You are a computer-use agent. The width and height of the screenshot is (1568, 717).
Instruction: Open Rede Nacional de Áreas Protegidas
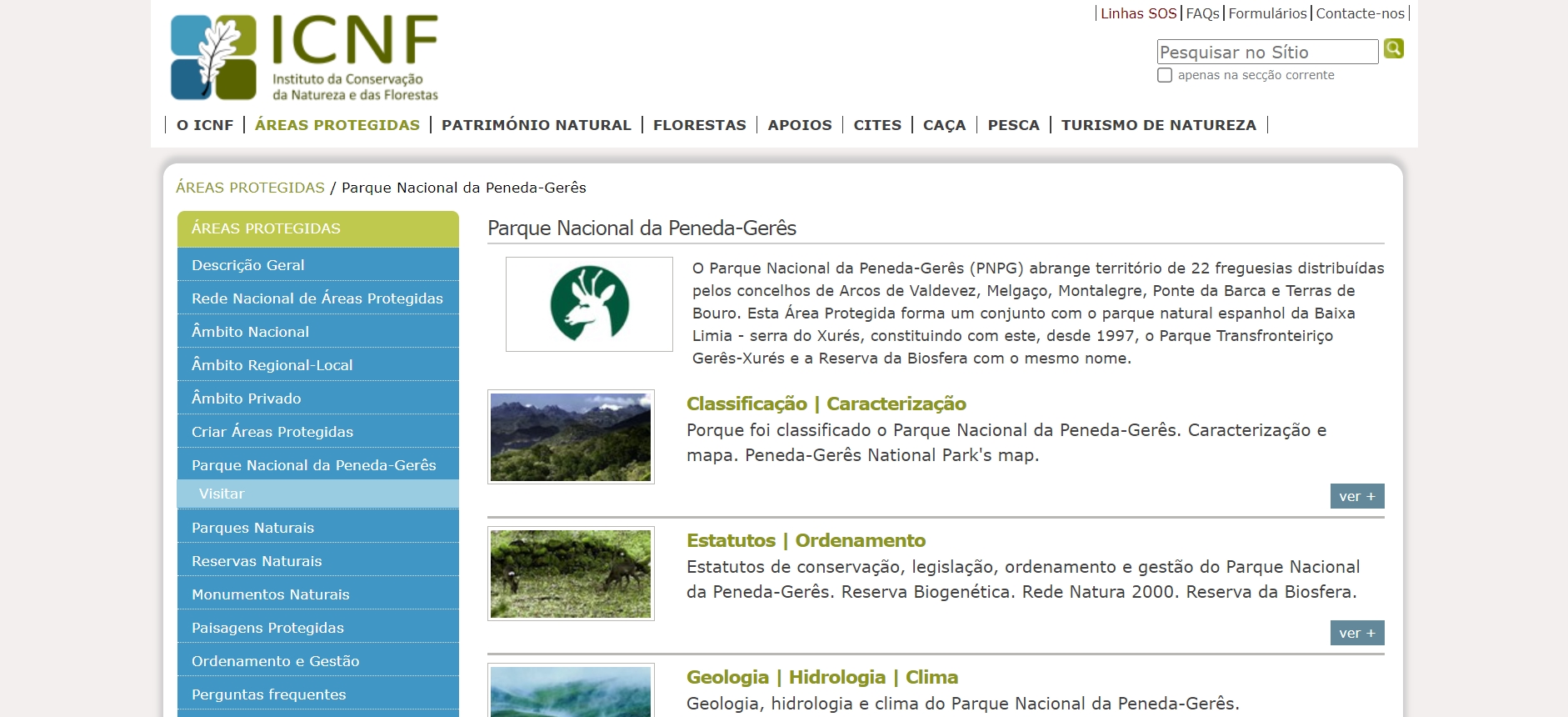(x=318, y=298)
